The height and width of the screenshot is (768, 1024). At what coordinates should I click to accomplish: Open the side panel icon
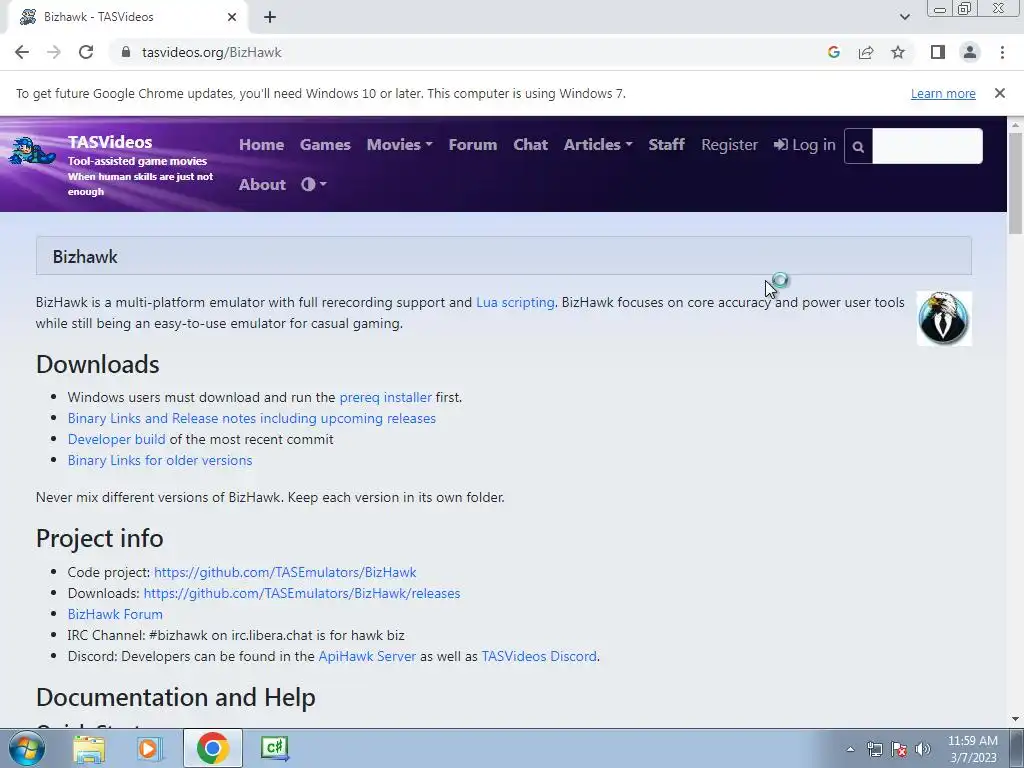(938, 52)
